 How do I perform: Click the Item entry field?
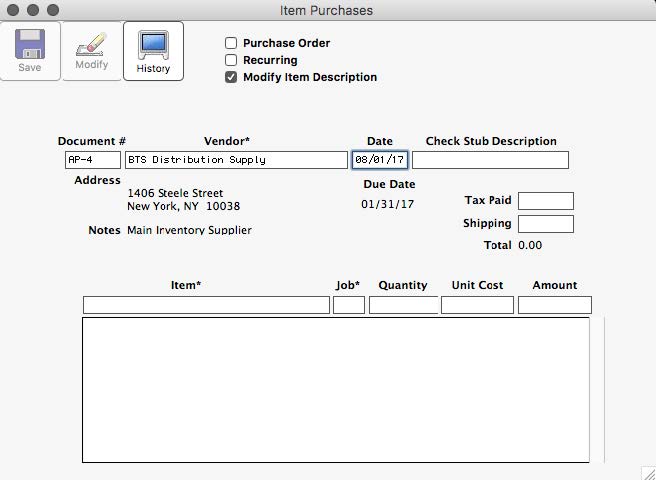206,305
